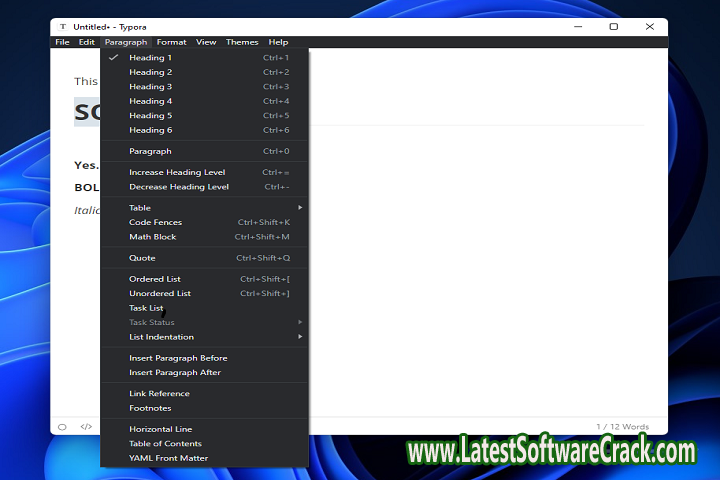Expand the Table submenu

coord(299,208)
